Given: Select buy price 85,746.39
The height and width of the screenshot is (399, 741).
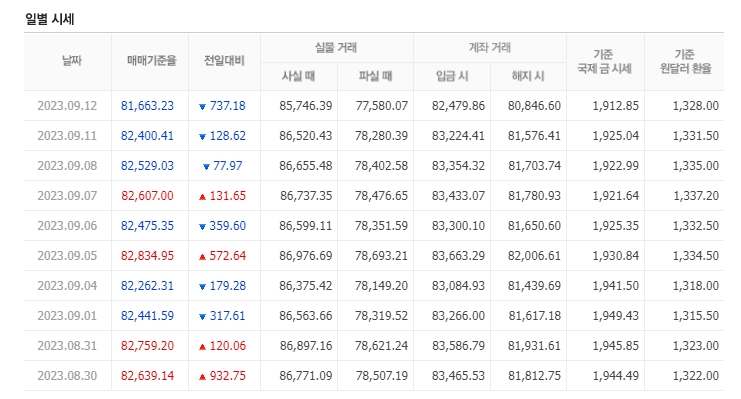Looking at the screenshot, I should pos(306,105).
